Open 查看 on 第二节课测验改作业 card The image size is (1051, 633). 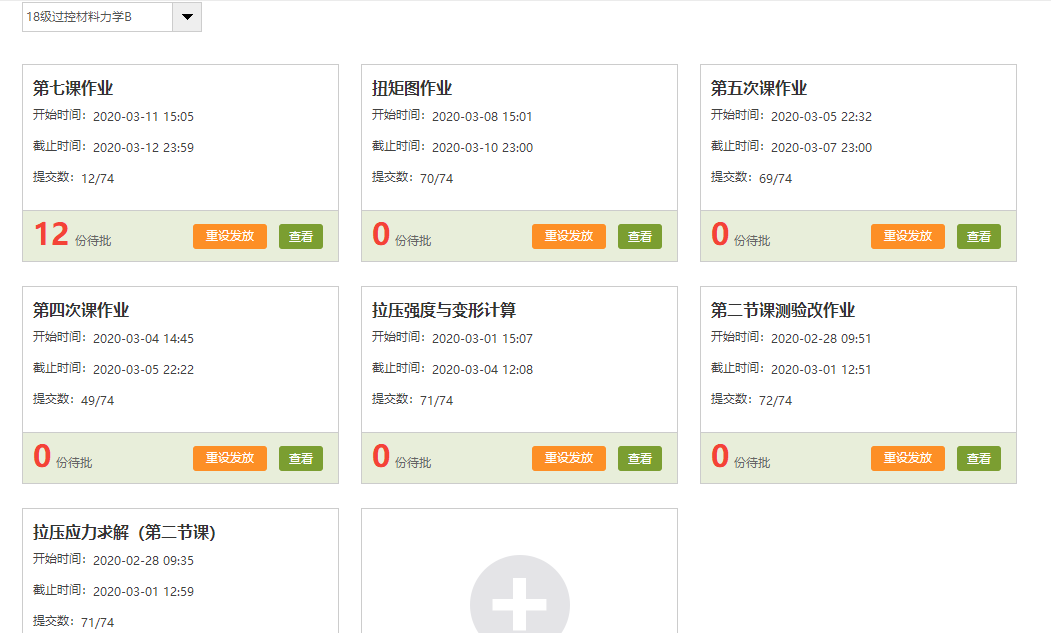pos(979,458)
